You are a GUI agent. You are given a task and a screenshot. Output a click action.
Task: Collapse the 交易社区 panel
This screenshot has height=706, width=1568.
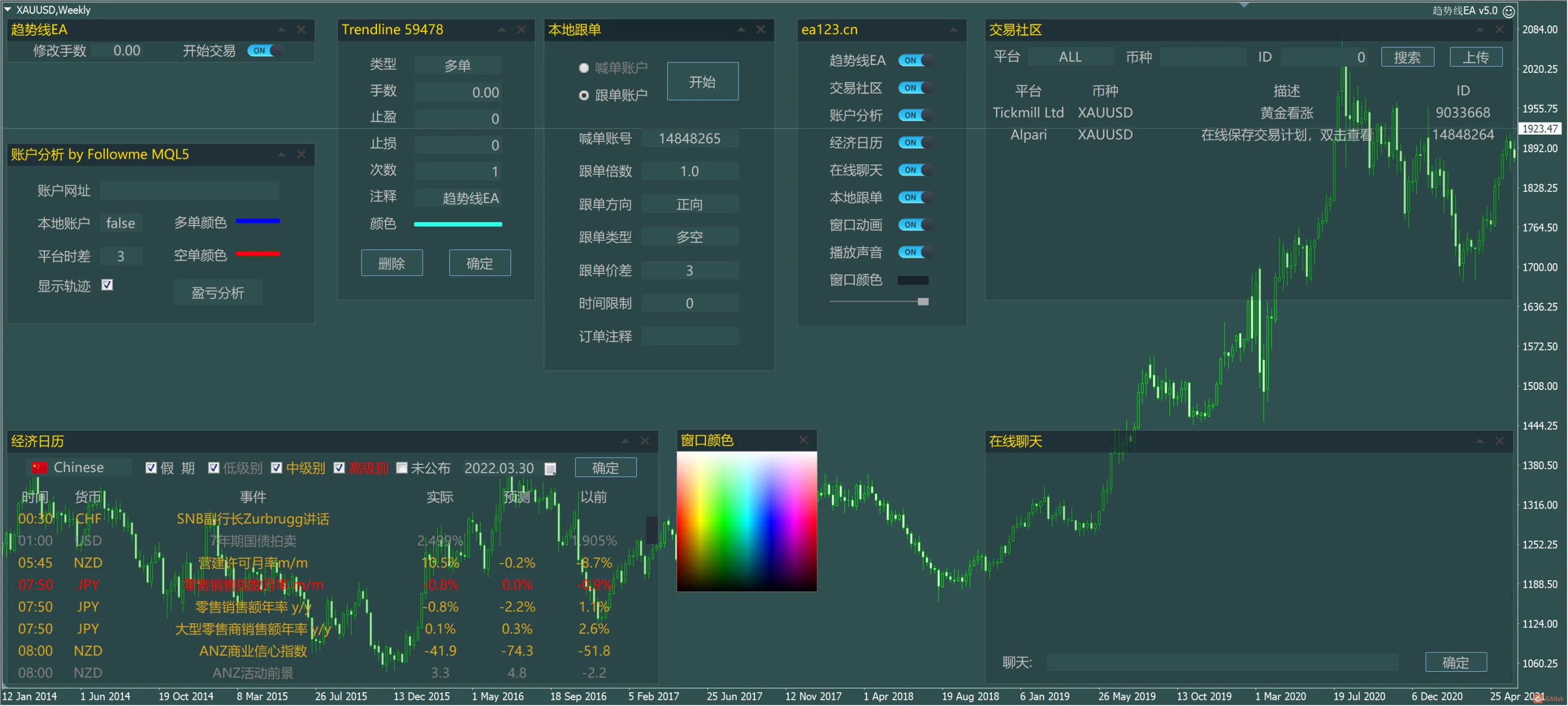1480,29
